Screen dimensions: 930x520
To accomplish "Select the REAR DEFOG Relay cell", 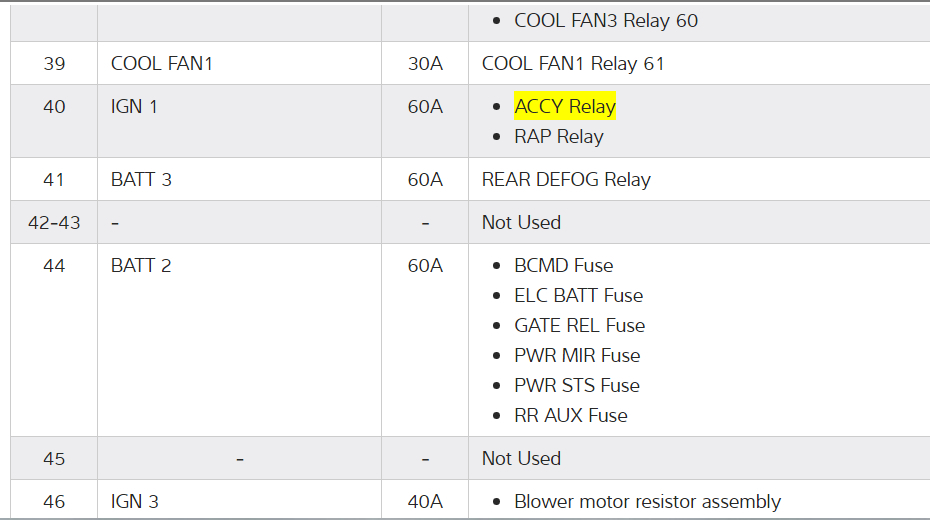I will point(566,180).
